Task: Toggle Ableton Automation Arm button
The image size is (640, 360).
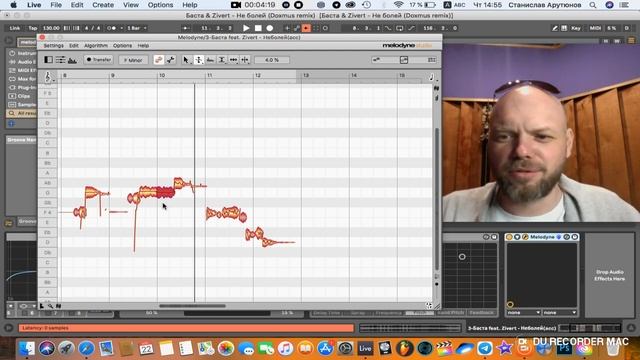Action: click(x=297, y=28)
